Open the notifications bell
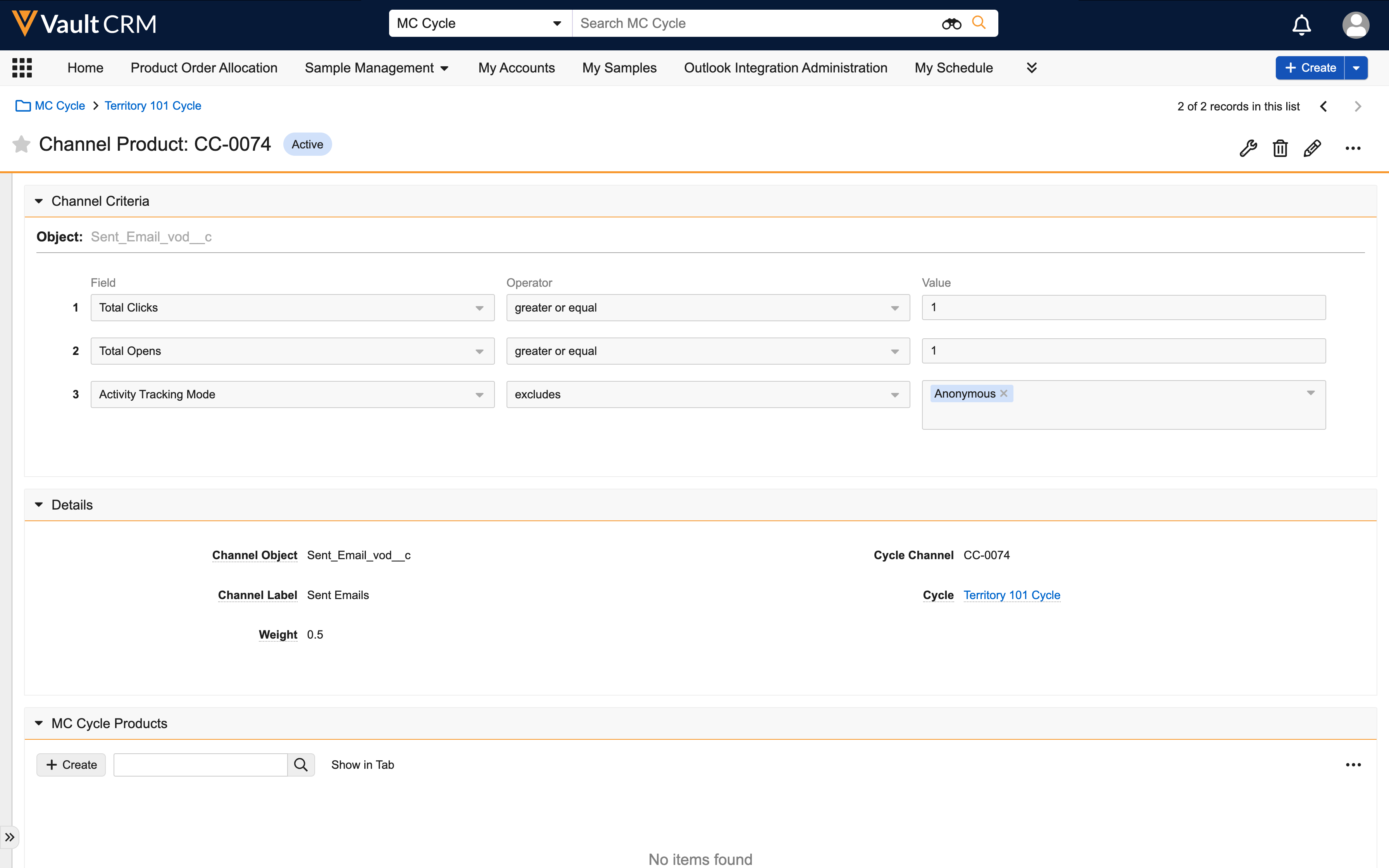Image resolution: width=1389 pixels, height=868 pixels. click(1301, 25)
